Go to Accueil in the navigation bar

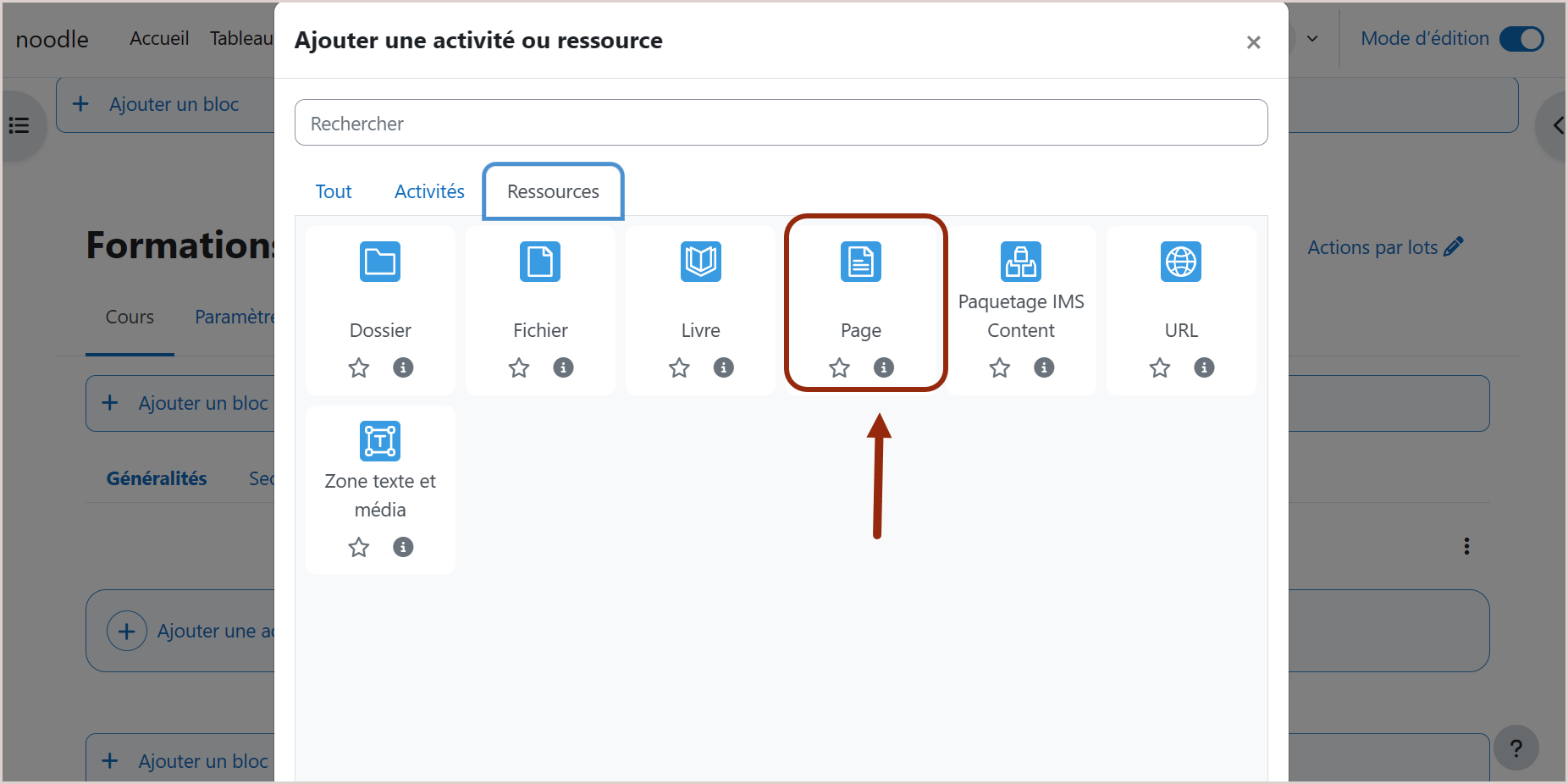159,39
